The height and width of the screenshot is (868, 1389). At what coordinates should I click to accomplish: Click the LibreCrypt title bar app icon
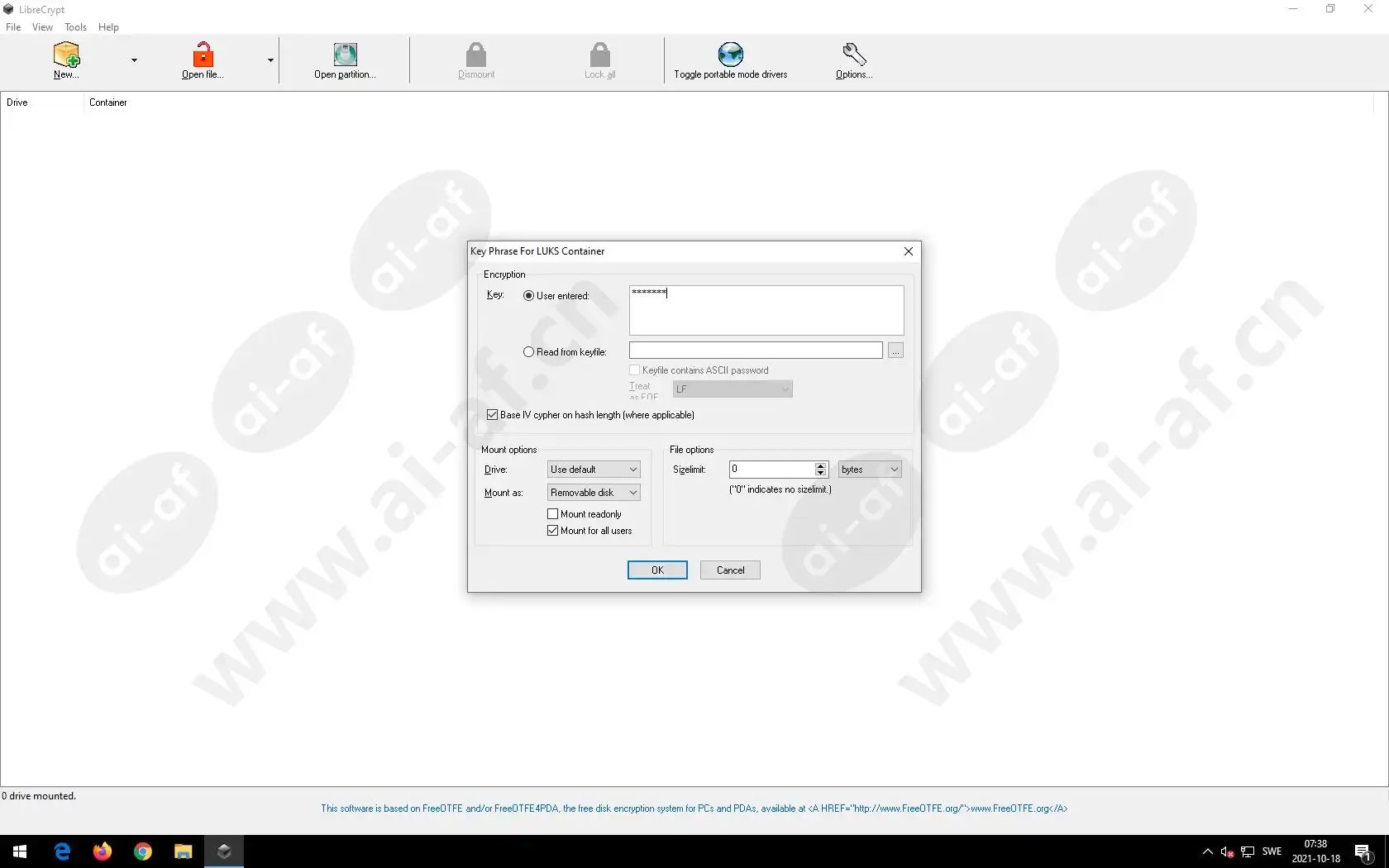[9, 9]
